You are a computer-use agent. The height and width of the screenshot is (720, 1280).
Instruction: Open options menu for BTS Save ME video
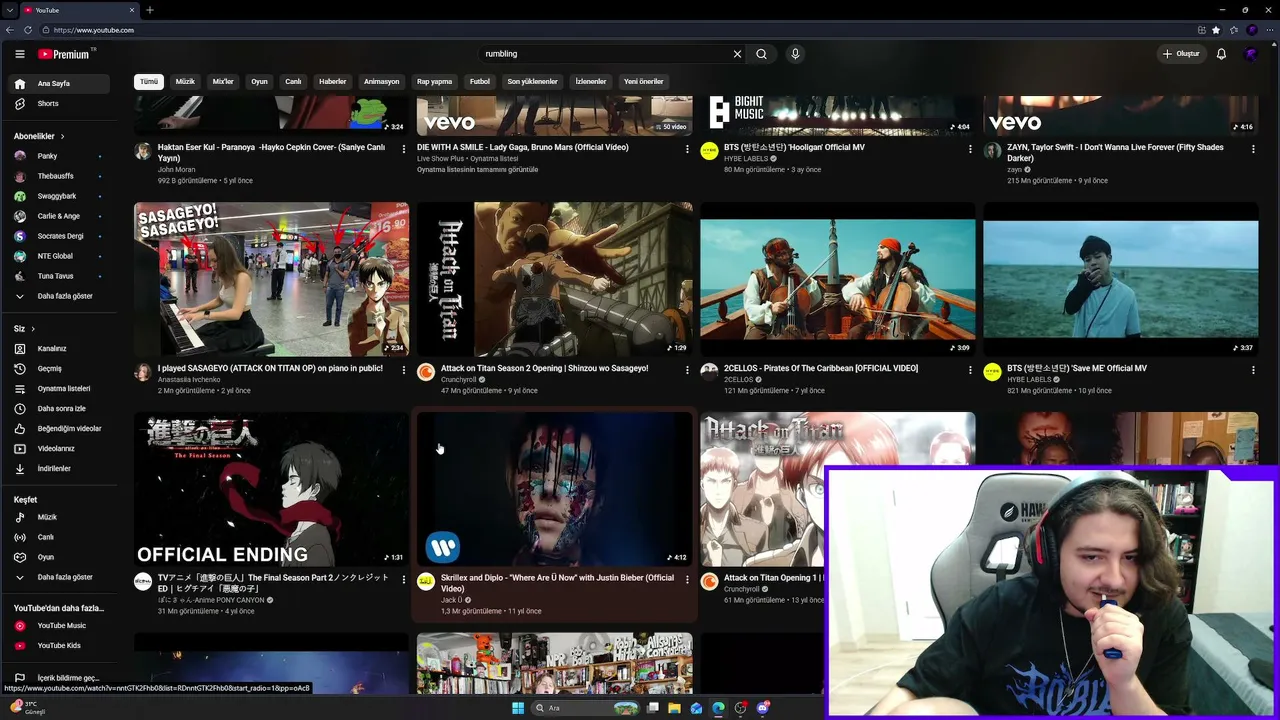[x=1253, y=370]
